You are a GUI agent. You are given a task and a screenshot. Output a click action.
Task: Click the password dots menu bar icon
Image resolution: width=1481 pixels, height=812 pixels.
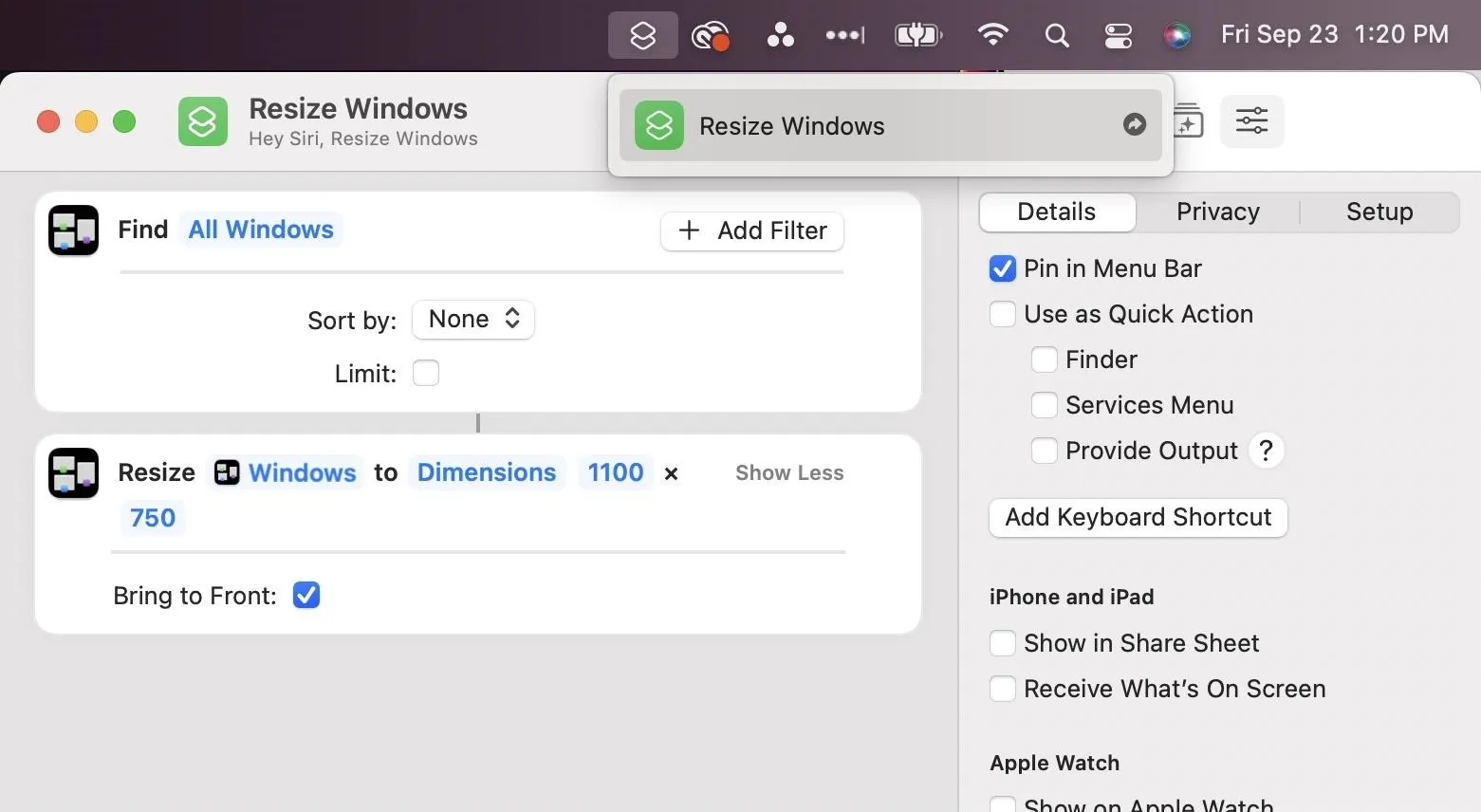point(844,36)
